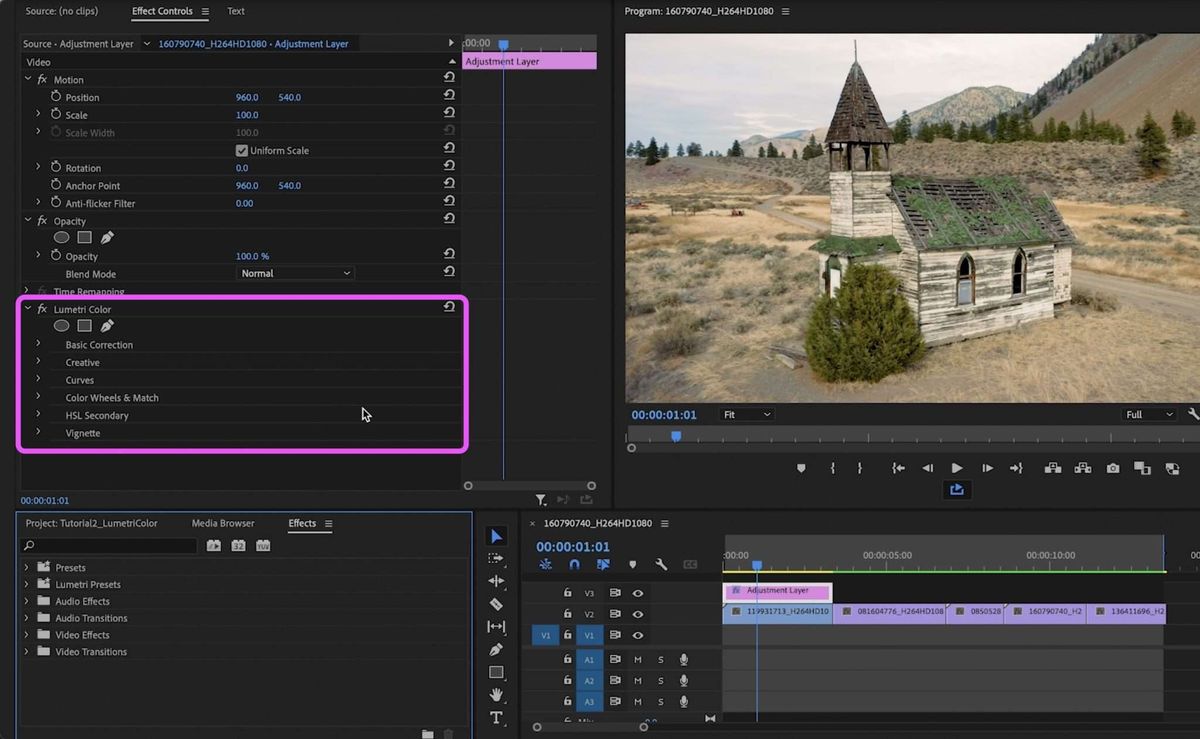Select the Razor tool

click(496, 604)
